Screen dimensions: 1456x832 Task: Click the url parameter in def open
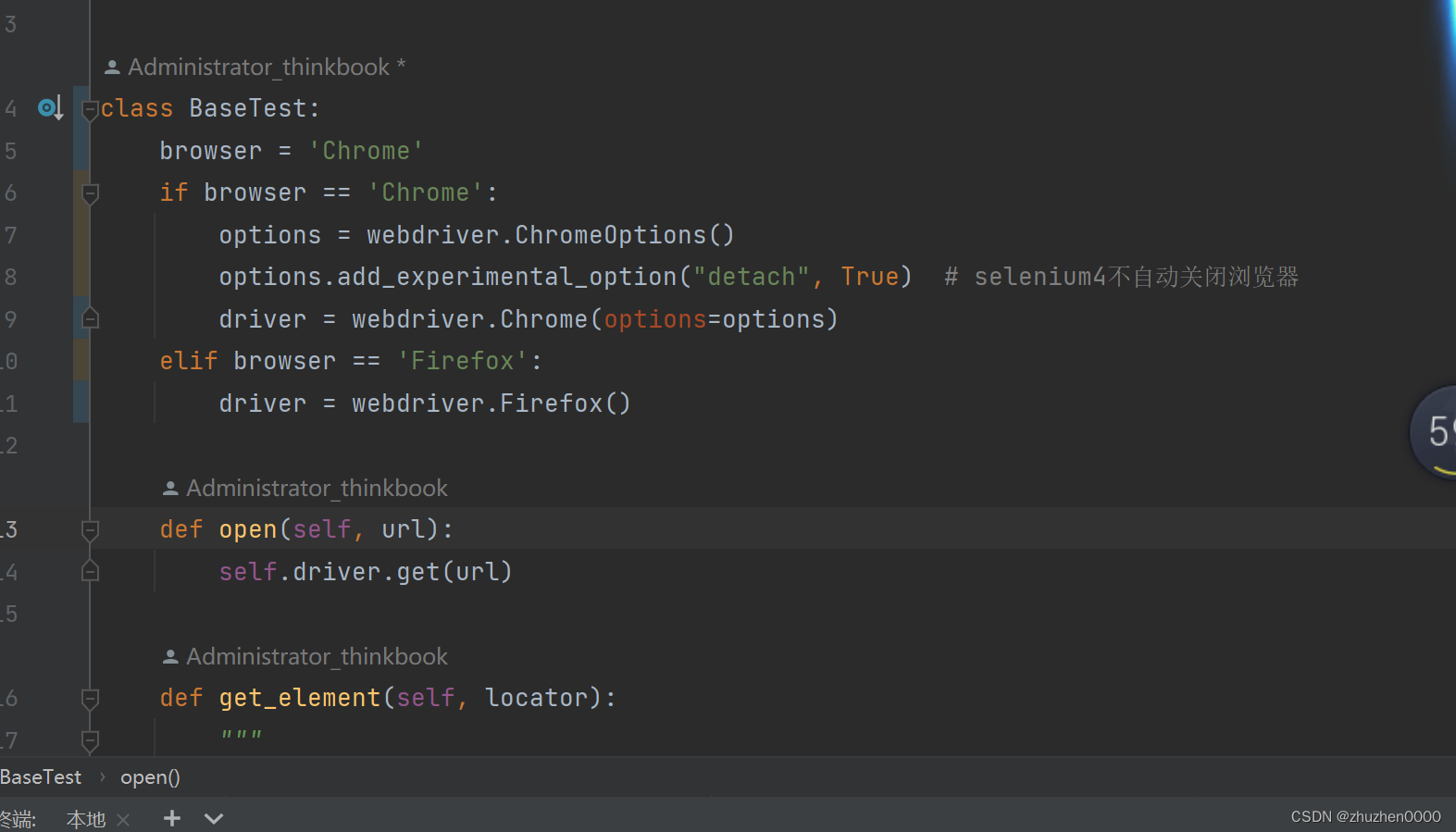coord(404,529)
